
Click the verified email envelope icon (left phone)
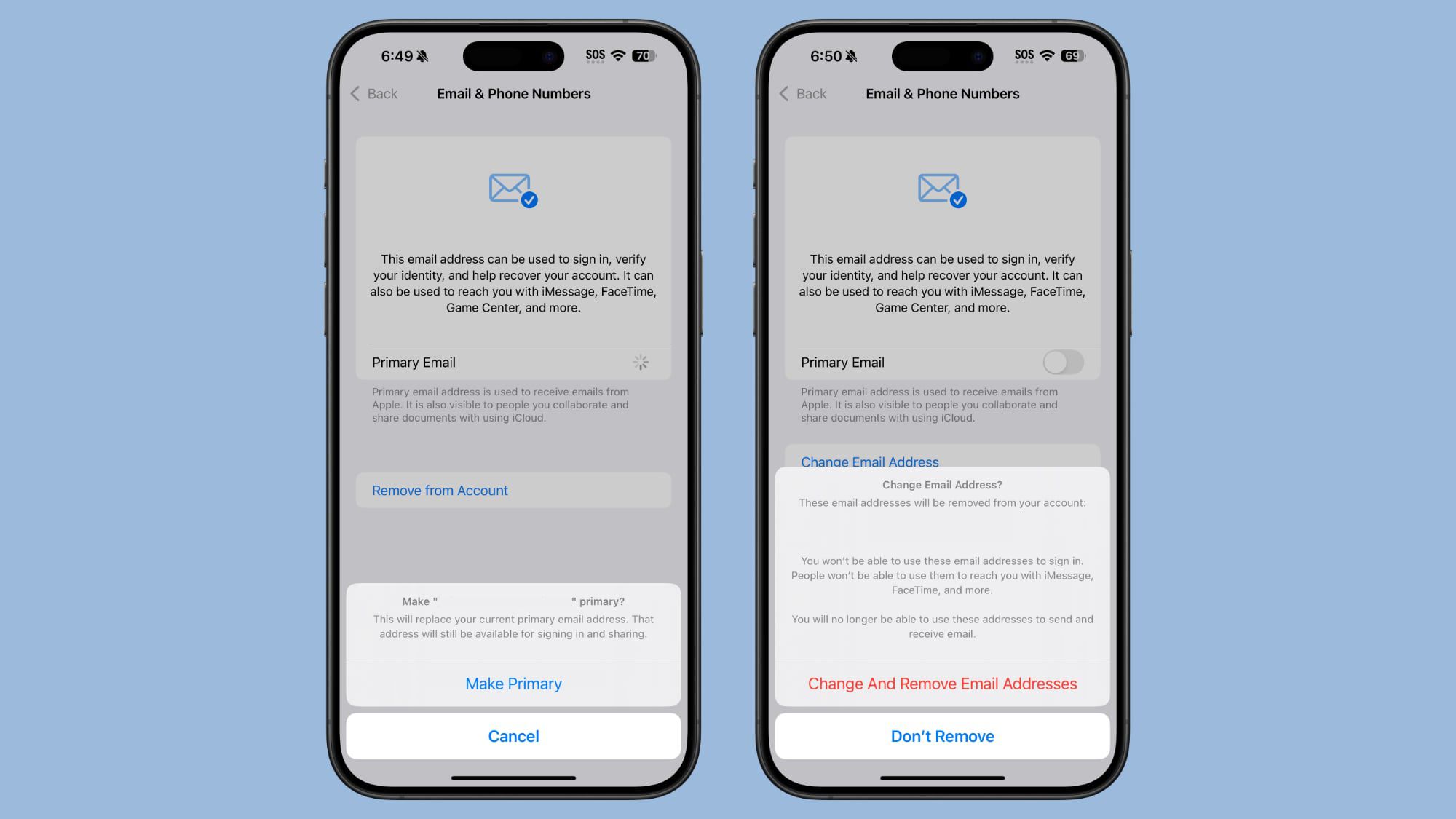513,188
